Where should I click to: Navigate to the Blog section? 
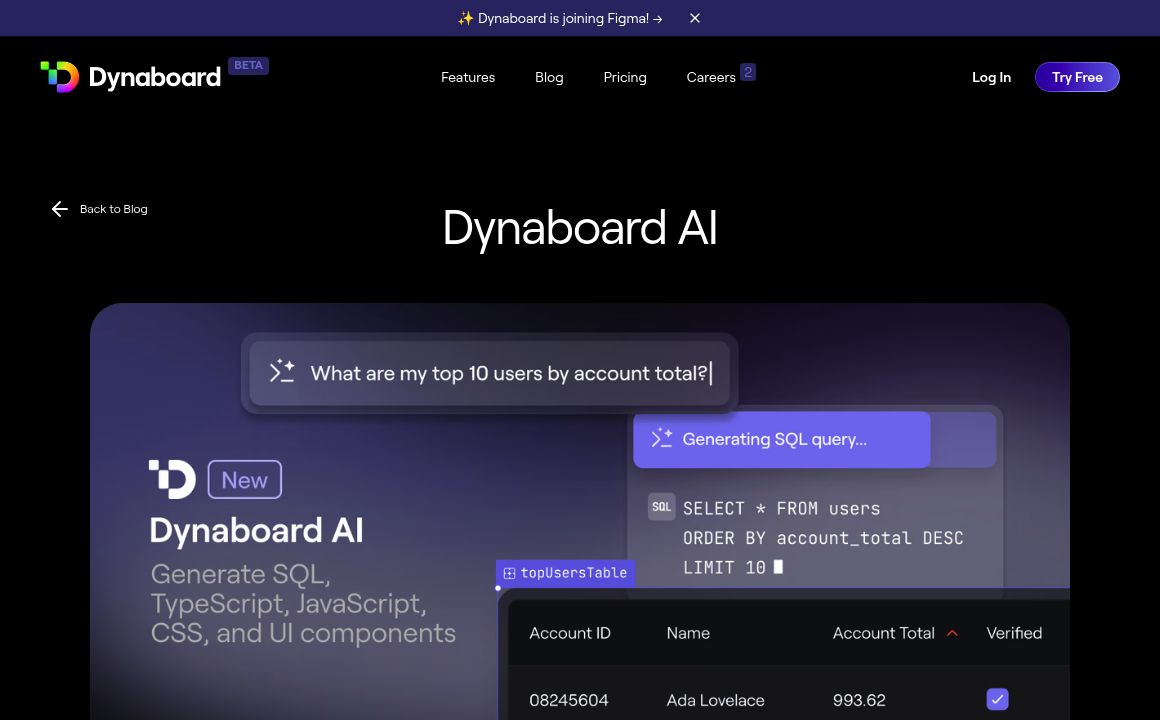pos(548,77)
